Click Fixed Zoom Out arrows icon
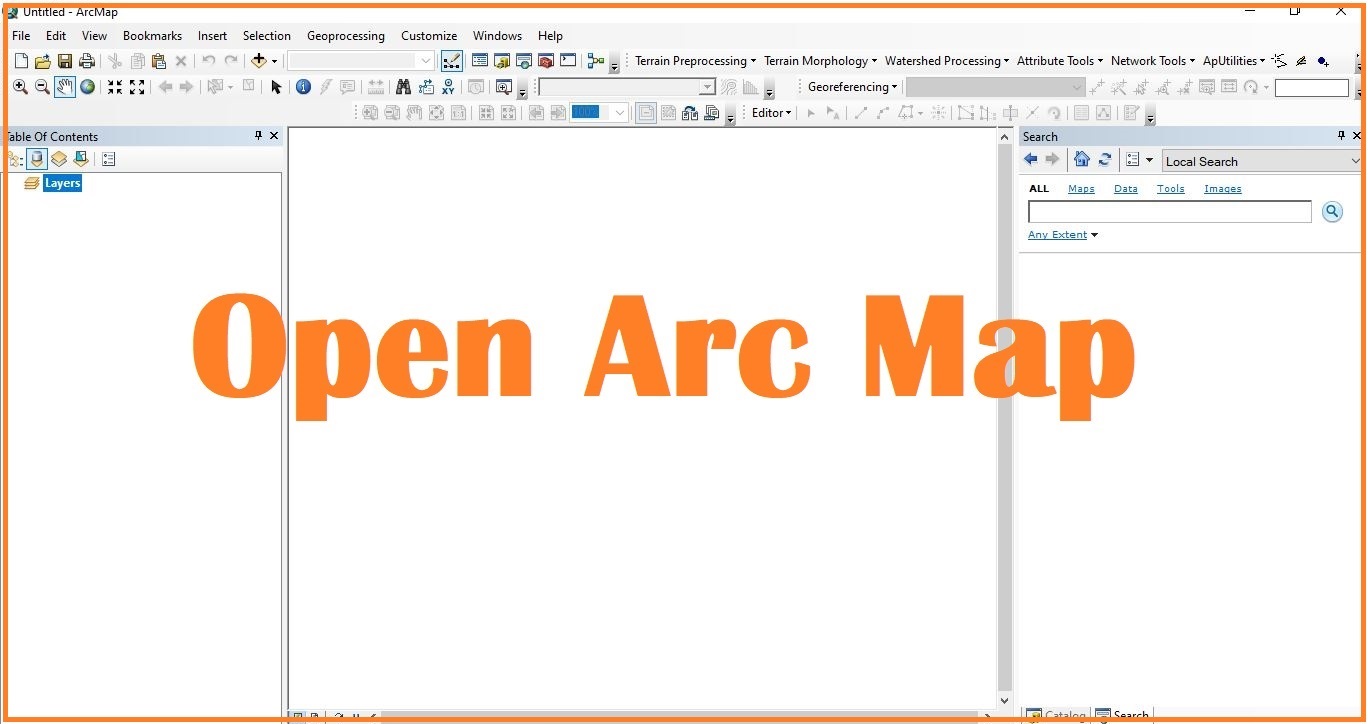Image resolution: width=1368 pixels, height=724 pixels. (x=137, y=87)
